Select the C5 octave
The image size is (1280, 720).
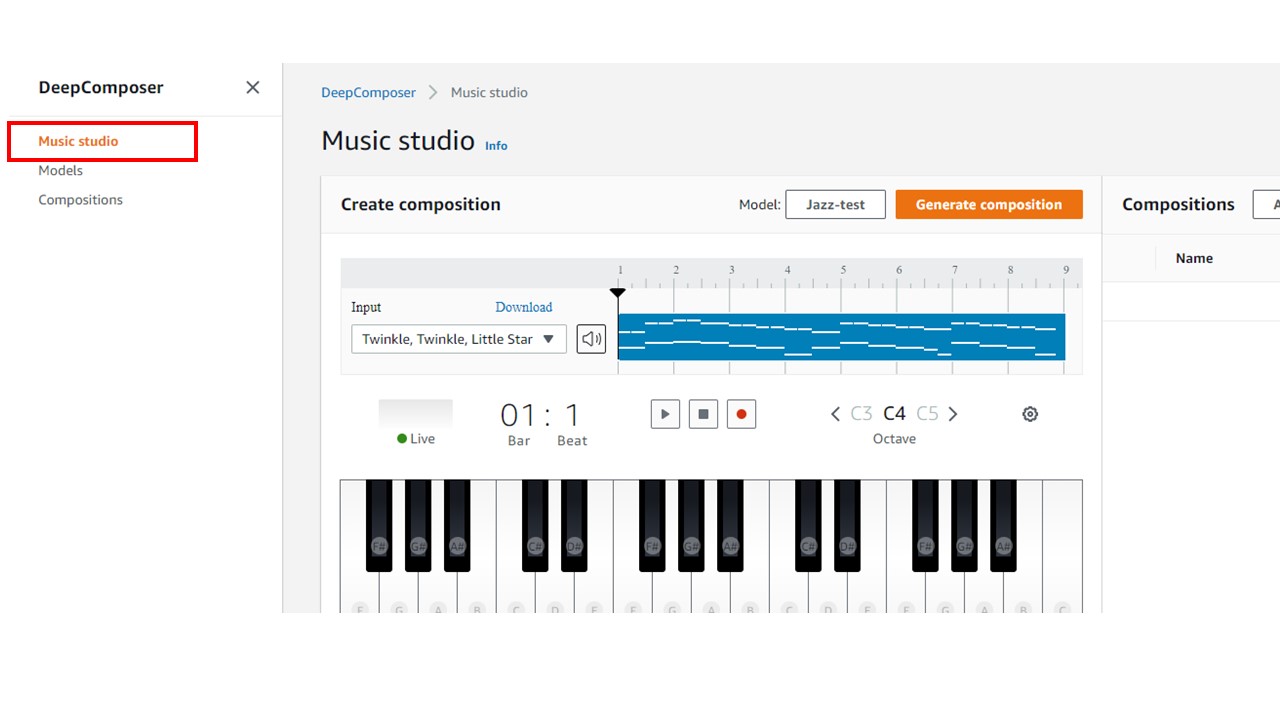[x=927, y=414]
